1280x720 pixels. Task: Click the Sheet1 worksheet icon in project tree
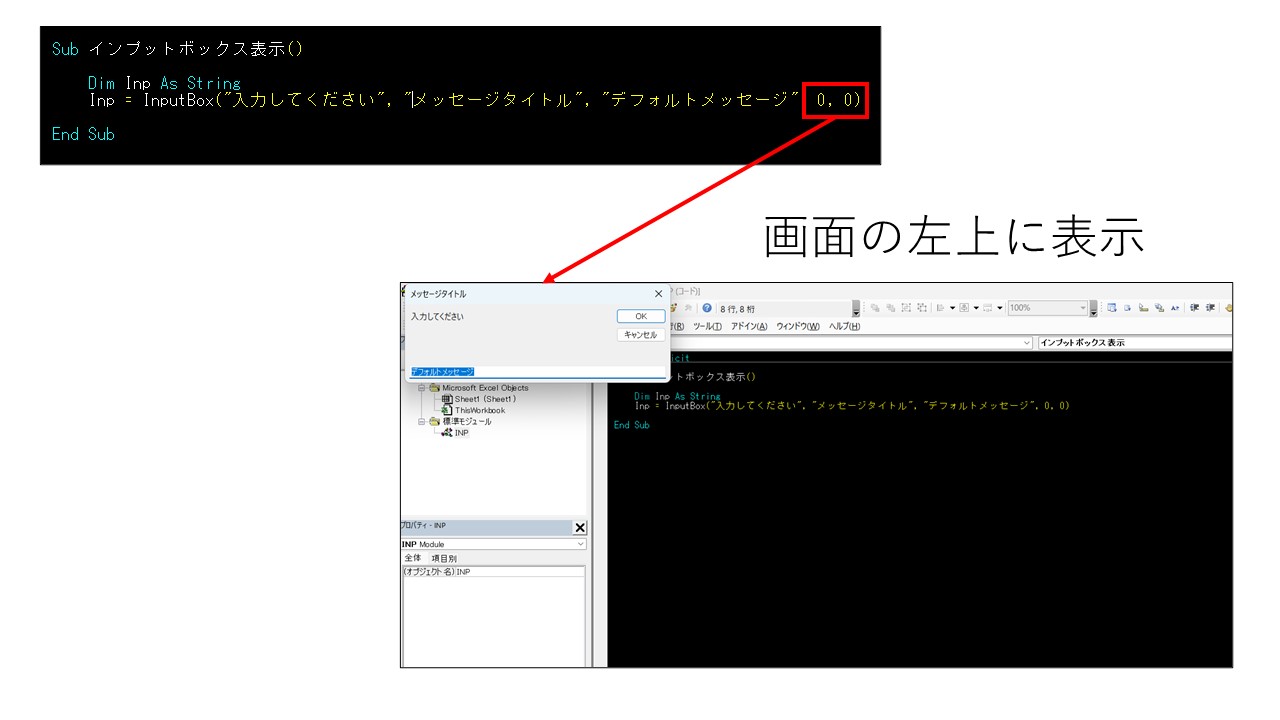point(446,399)
